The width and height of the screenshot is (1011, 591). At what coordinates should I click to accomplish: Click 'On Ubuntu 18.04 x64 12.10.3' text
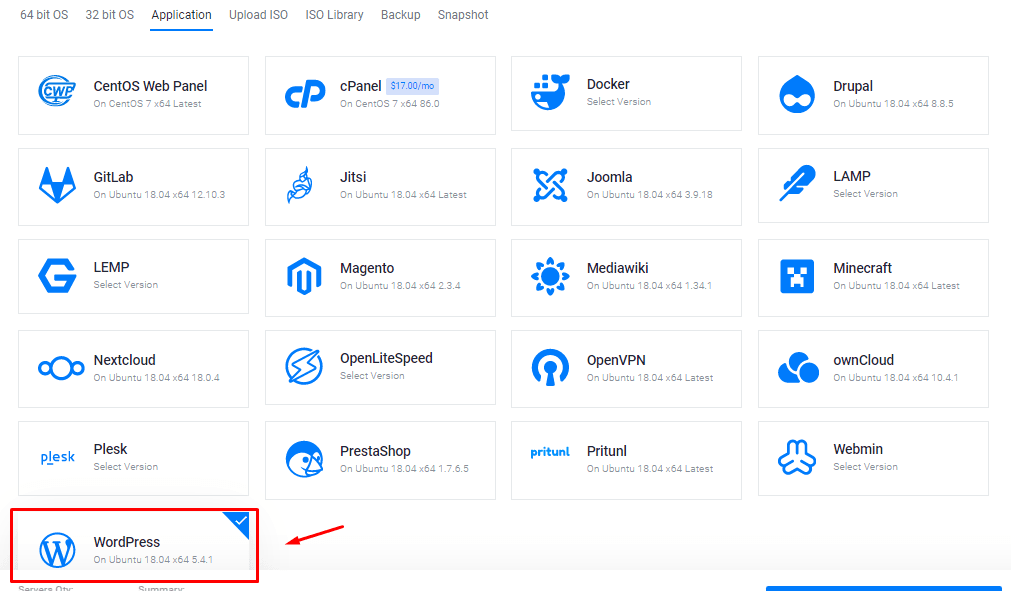click(159, 195)
